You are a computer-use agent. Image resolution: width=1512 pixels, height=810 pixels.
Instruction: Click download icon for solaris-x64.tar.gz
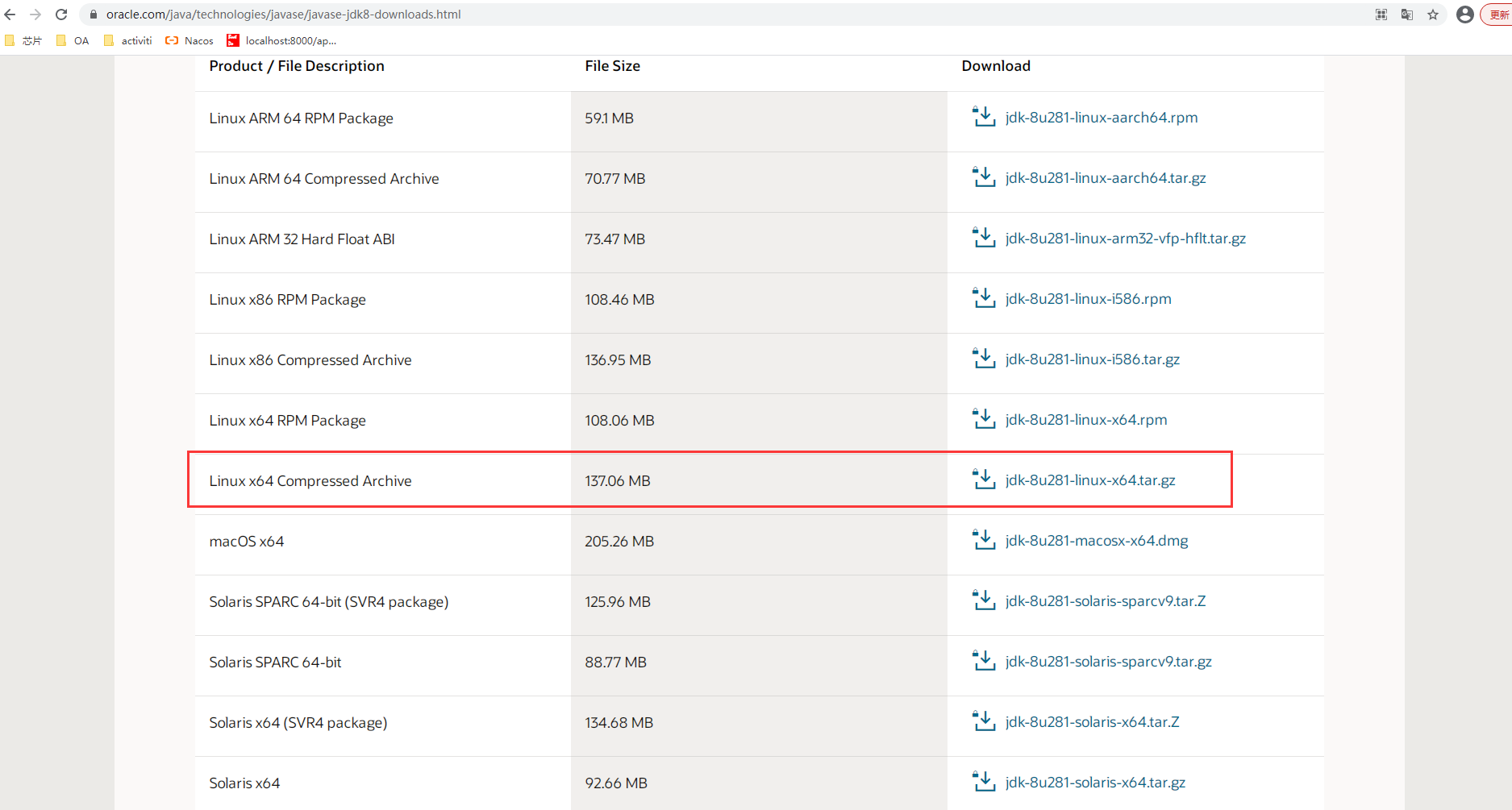pos(984,782)
